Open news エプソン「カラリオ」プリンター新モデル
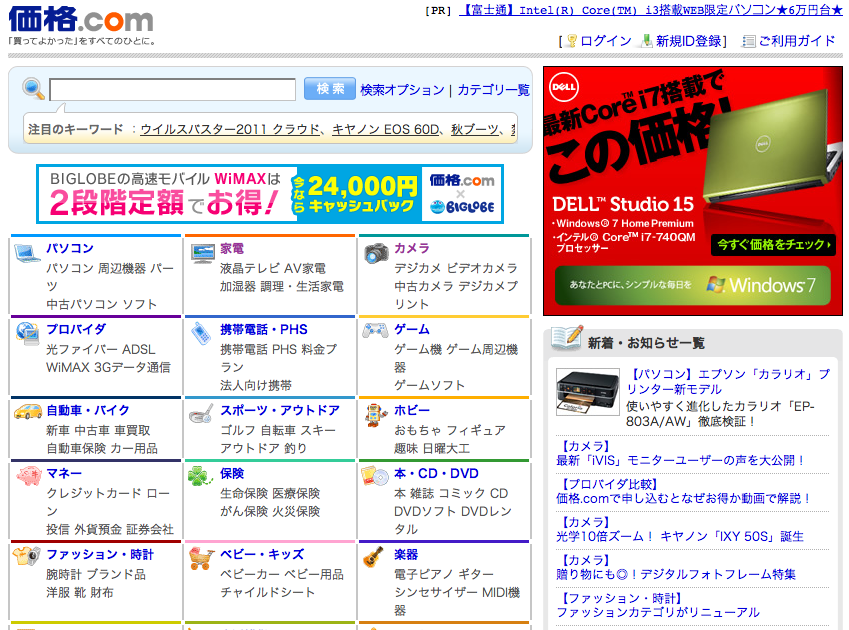 coord(728,382)
